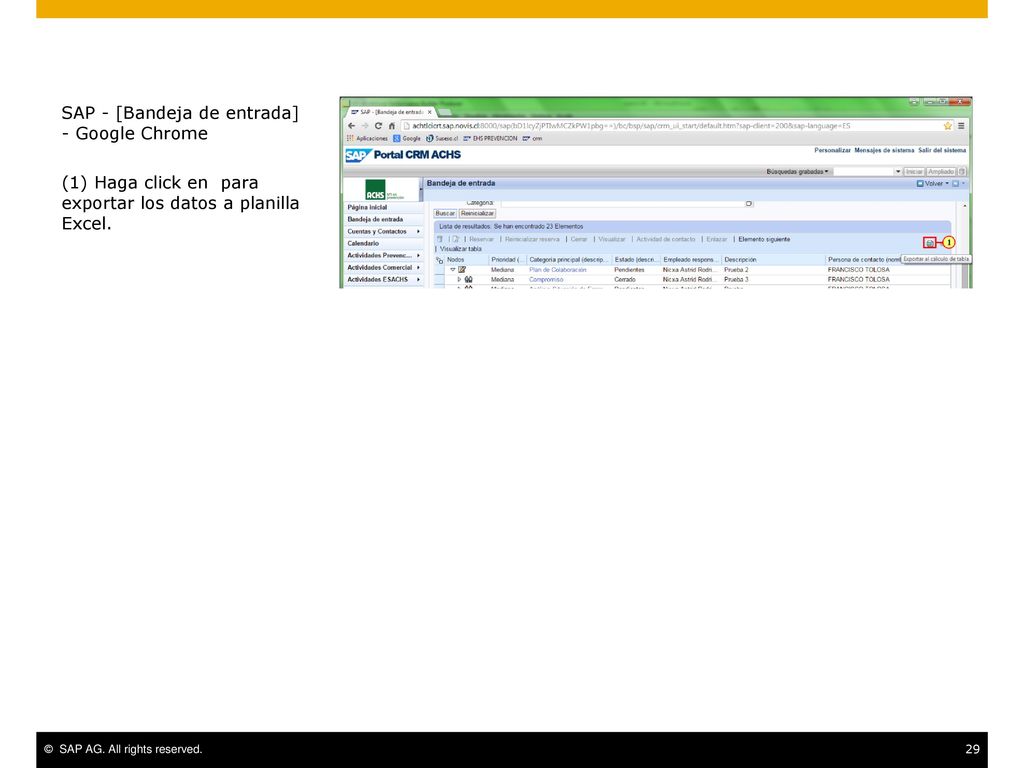1024x768 pixels.
Task: Click the Categoría input field
Action: [623, 203]
